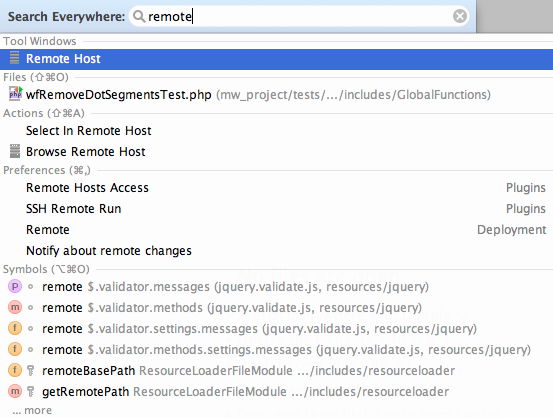Click the PHP file icon for wfRemoveDotSegmentsTest
The width and height of the screenshot is (553, 418).
(x=15, y=94)
